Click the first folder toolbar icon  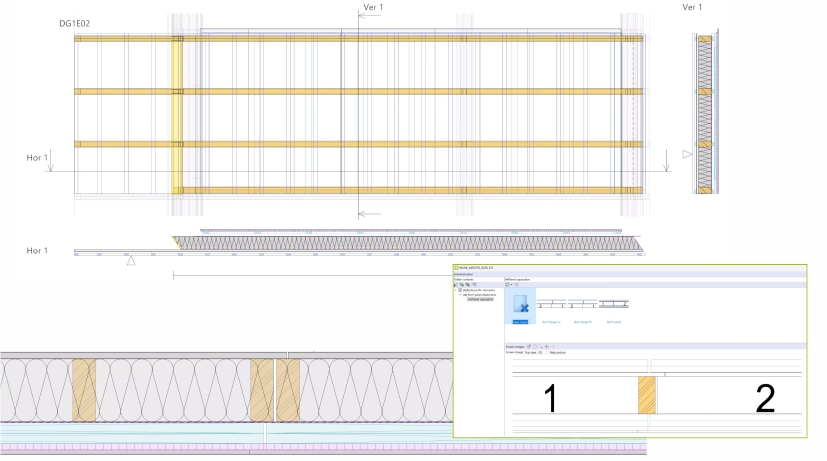click(457, 284)
